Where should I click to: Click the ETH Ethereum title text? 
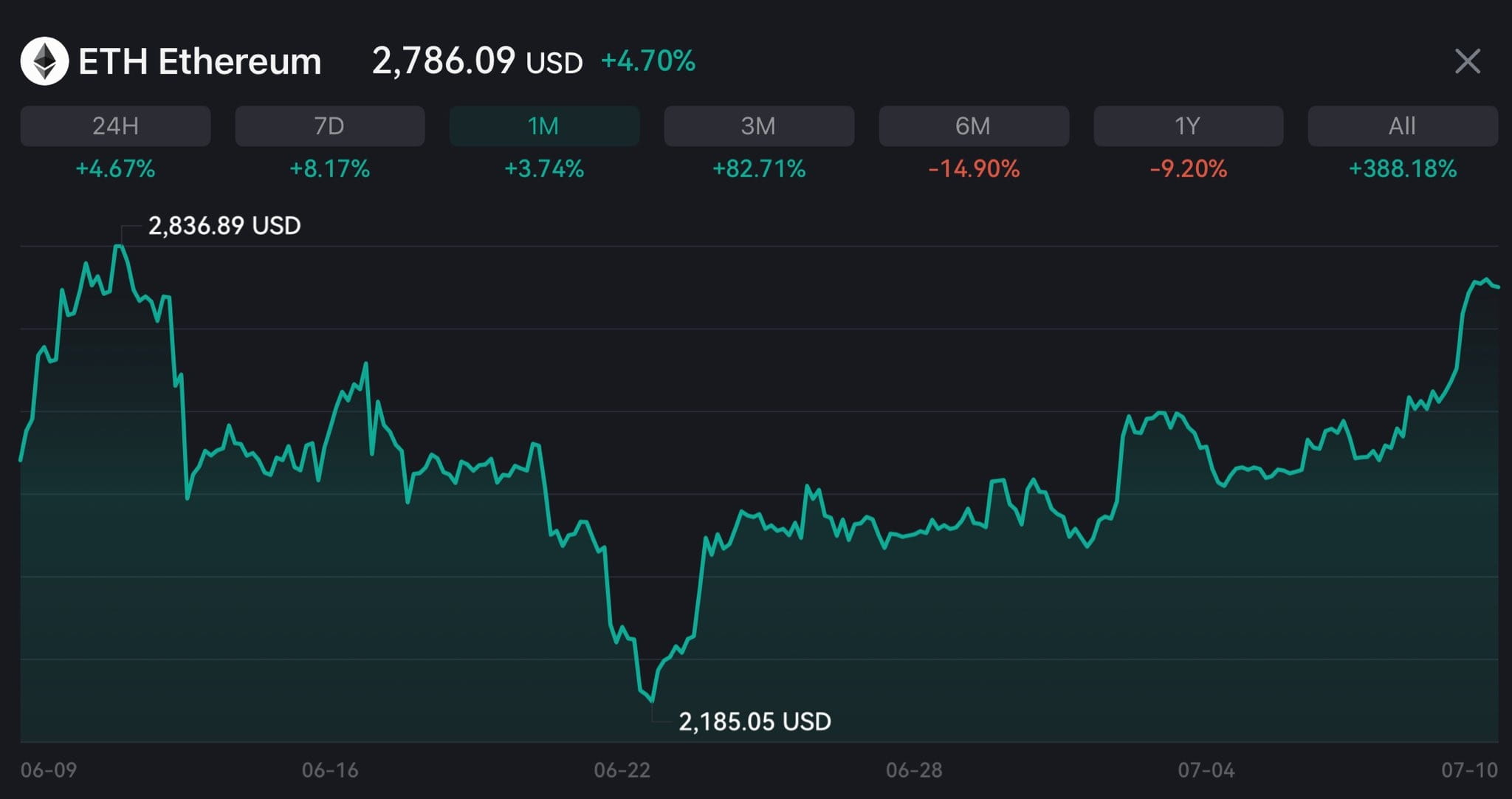point(200,61)
